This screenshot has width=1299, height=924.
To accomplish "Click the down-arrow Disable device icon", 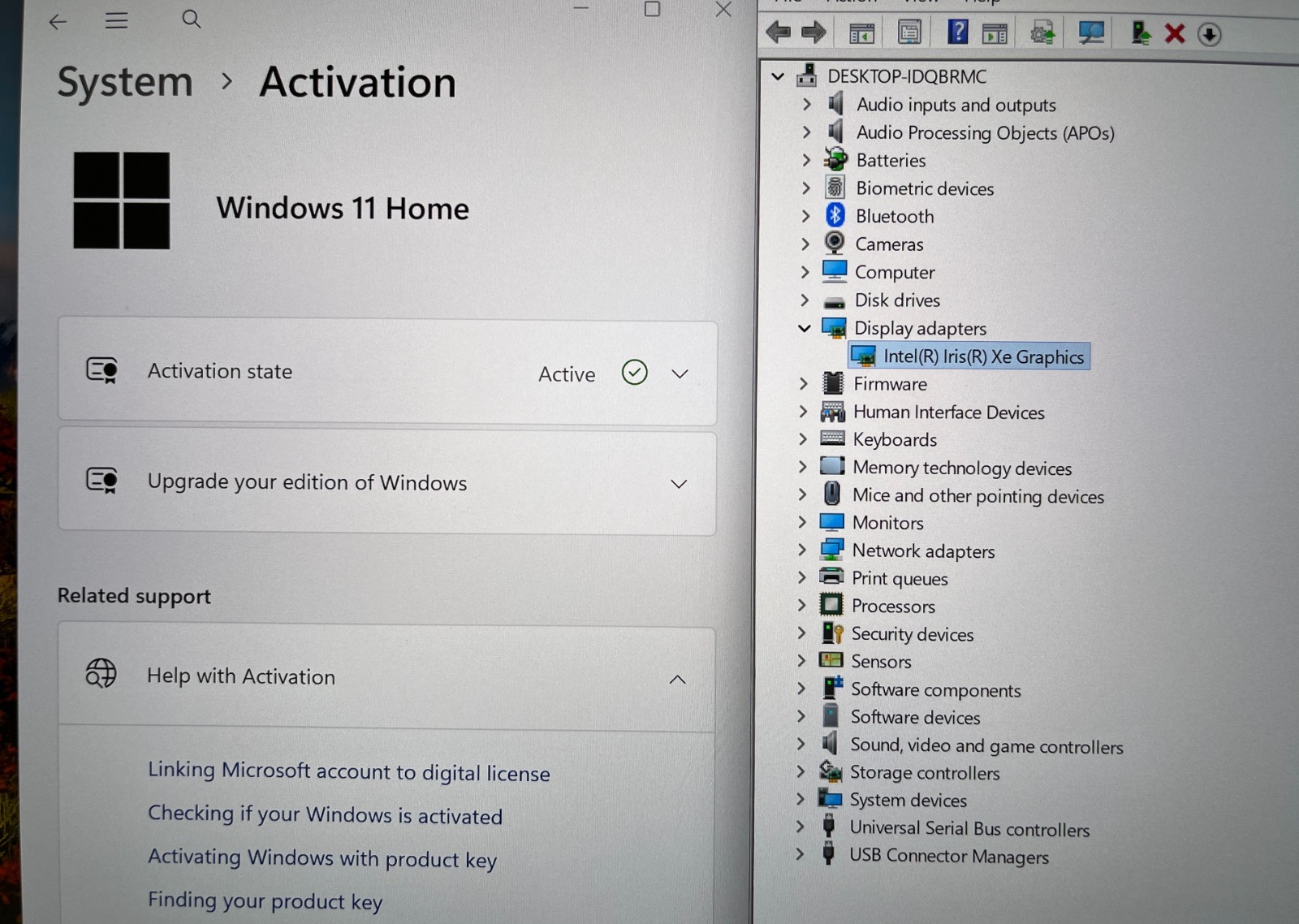I will click(1210, 34).
